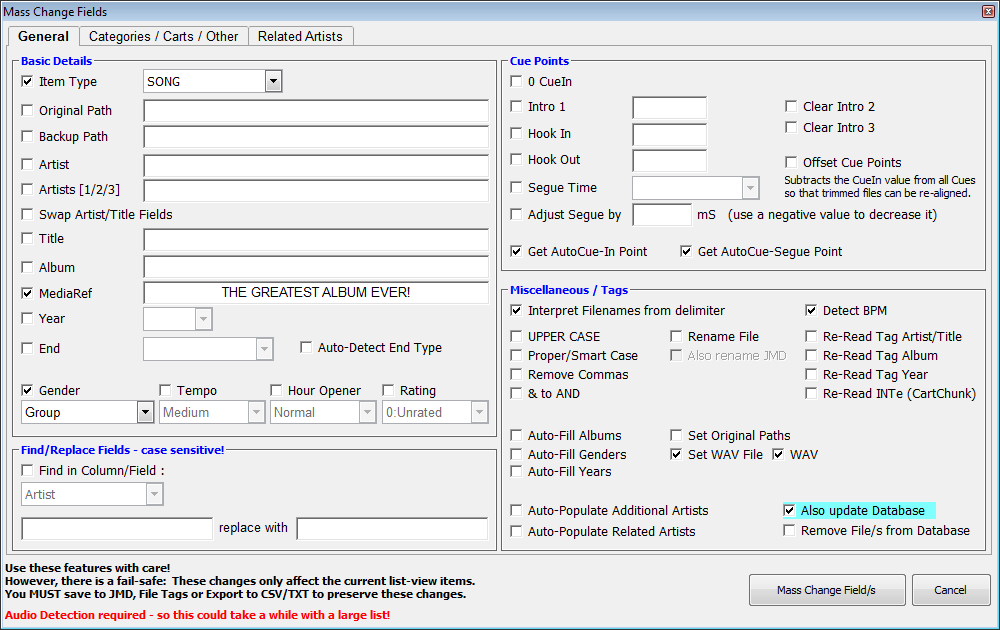Expand the Gender Group dropdown
This screenshot has width=1000, height=630.
point(145,412)
